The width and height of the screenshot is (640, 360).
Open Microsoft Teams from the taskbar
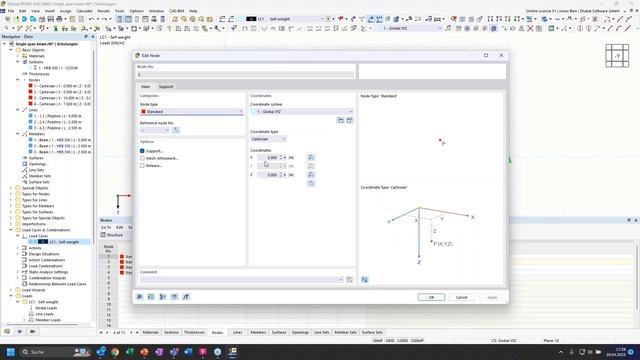[x=174, y=352]
